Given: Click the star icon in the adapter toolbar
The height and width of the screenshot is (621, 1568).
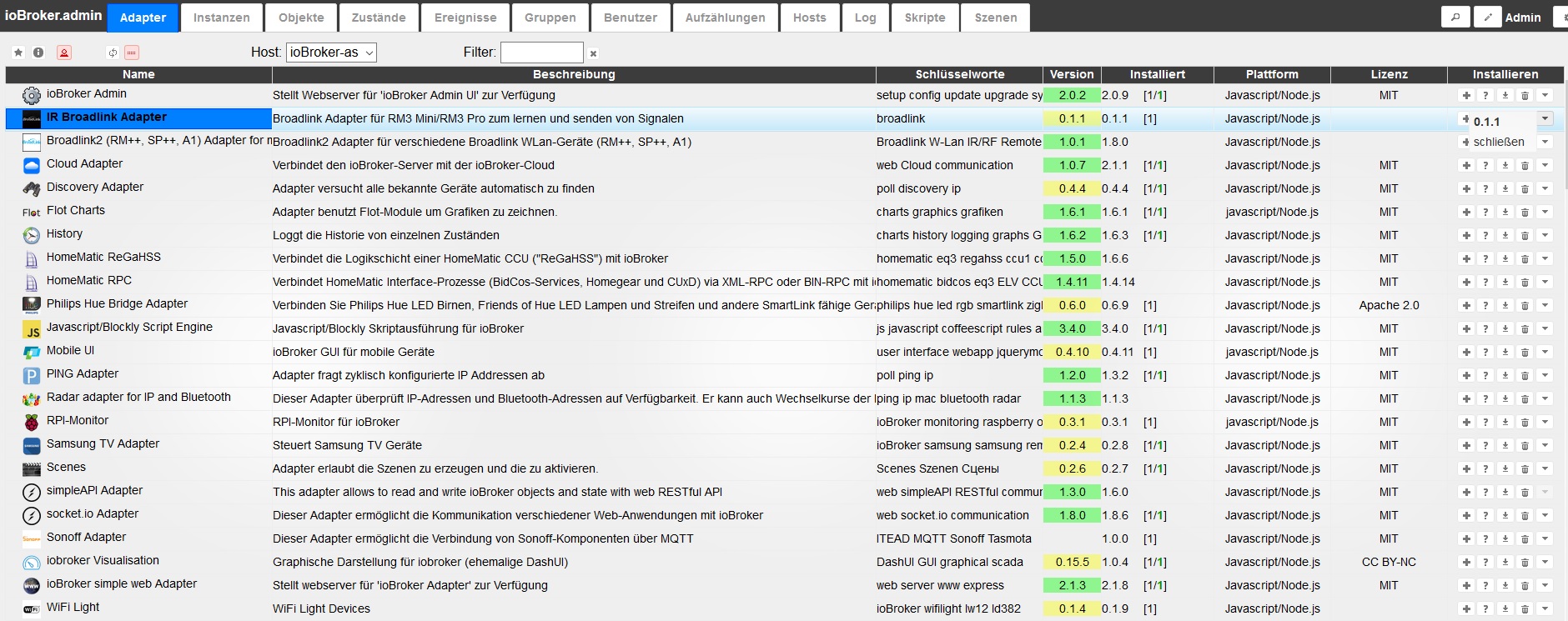Looking at the screenshot, I should pyautogui.click(x=18, y=53).
